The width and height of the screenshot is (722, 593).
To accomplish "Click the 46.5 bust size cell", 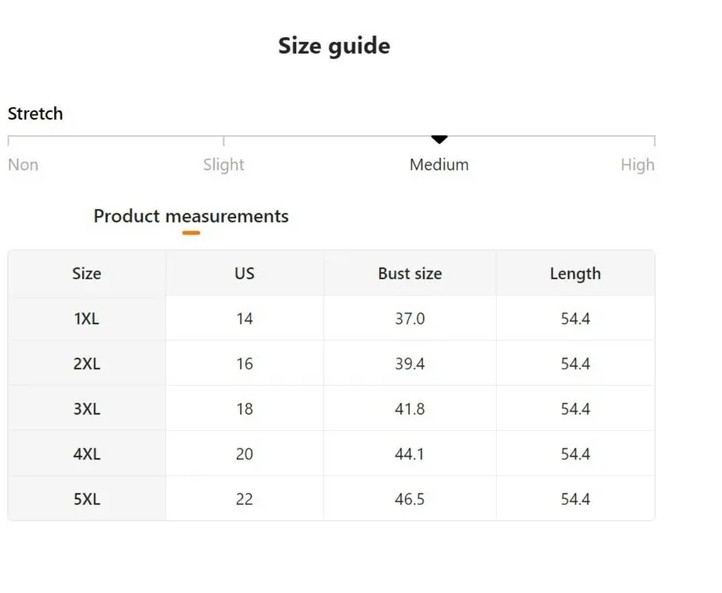I will click(x=410, y=499).
